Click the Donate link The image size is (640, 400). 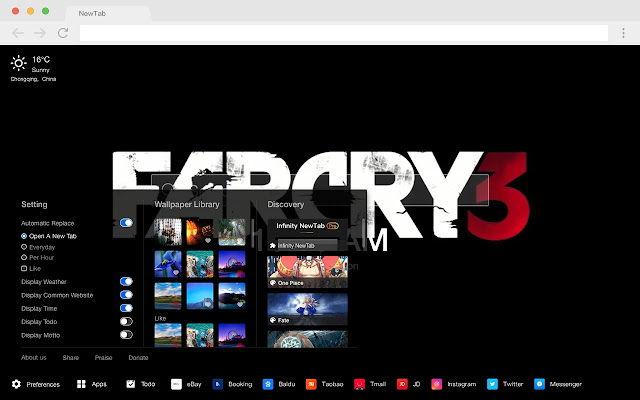pos(138,358)
